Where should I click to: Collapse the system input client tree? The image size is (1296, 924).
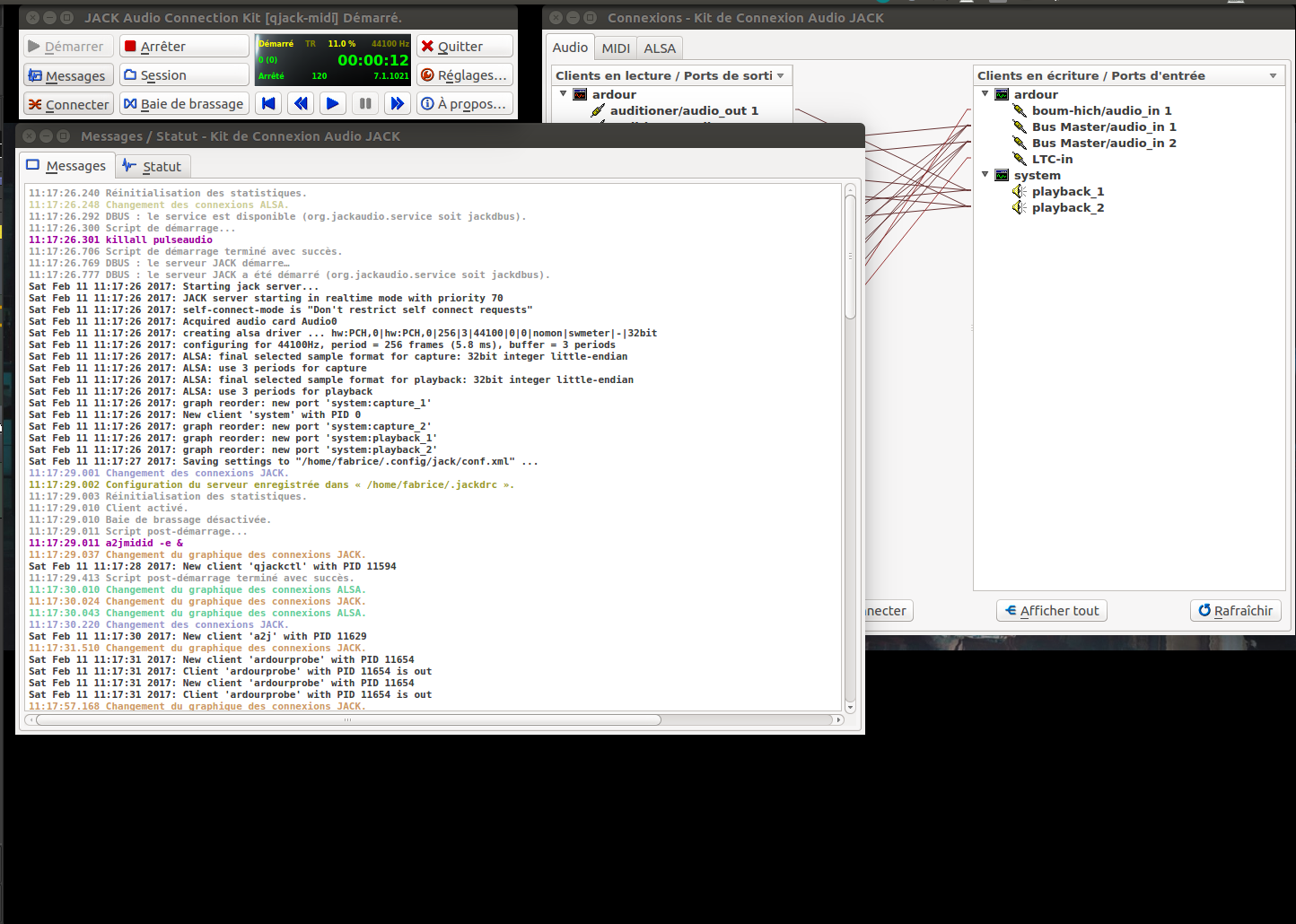point(985,175)
